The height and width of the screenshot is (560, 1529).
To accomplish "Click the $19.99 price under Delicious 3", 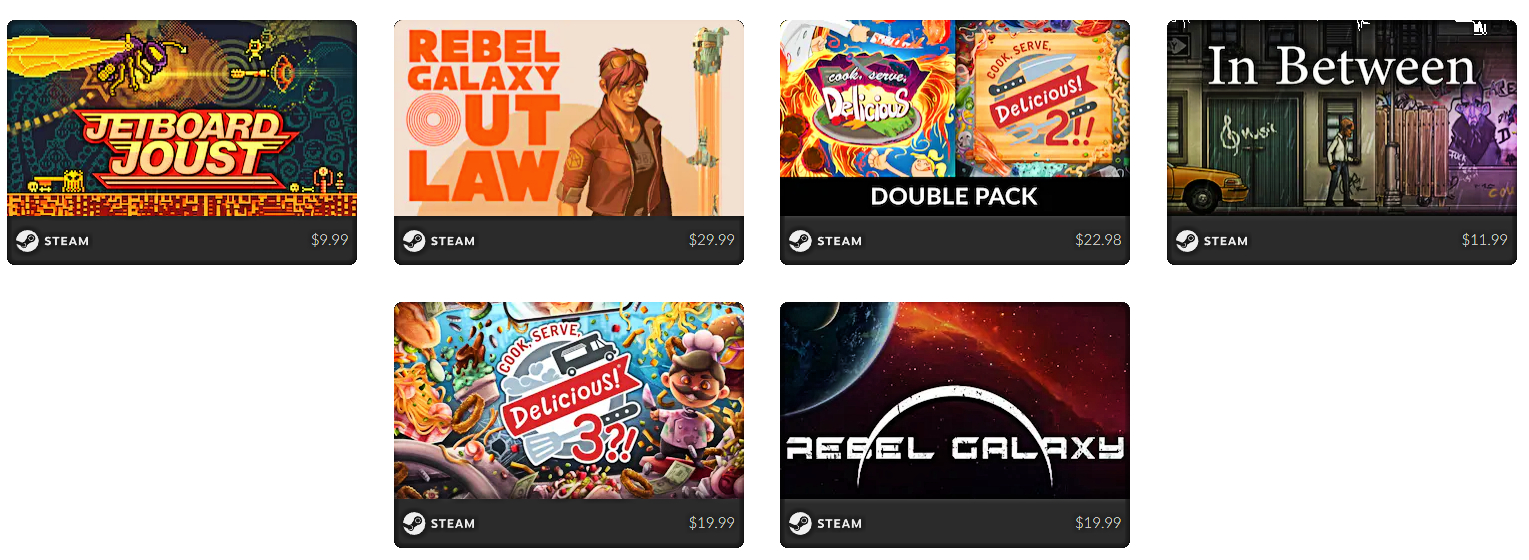I will point(711,523).
